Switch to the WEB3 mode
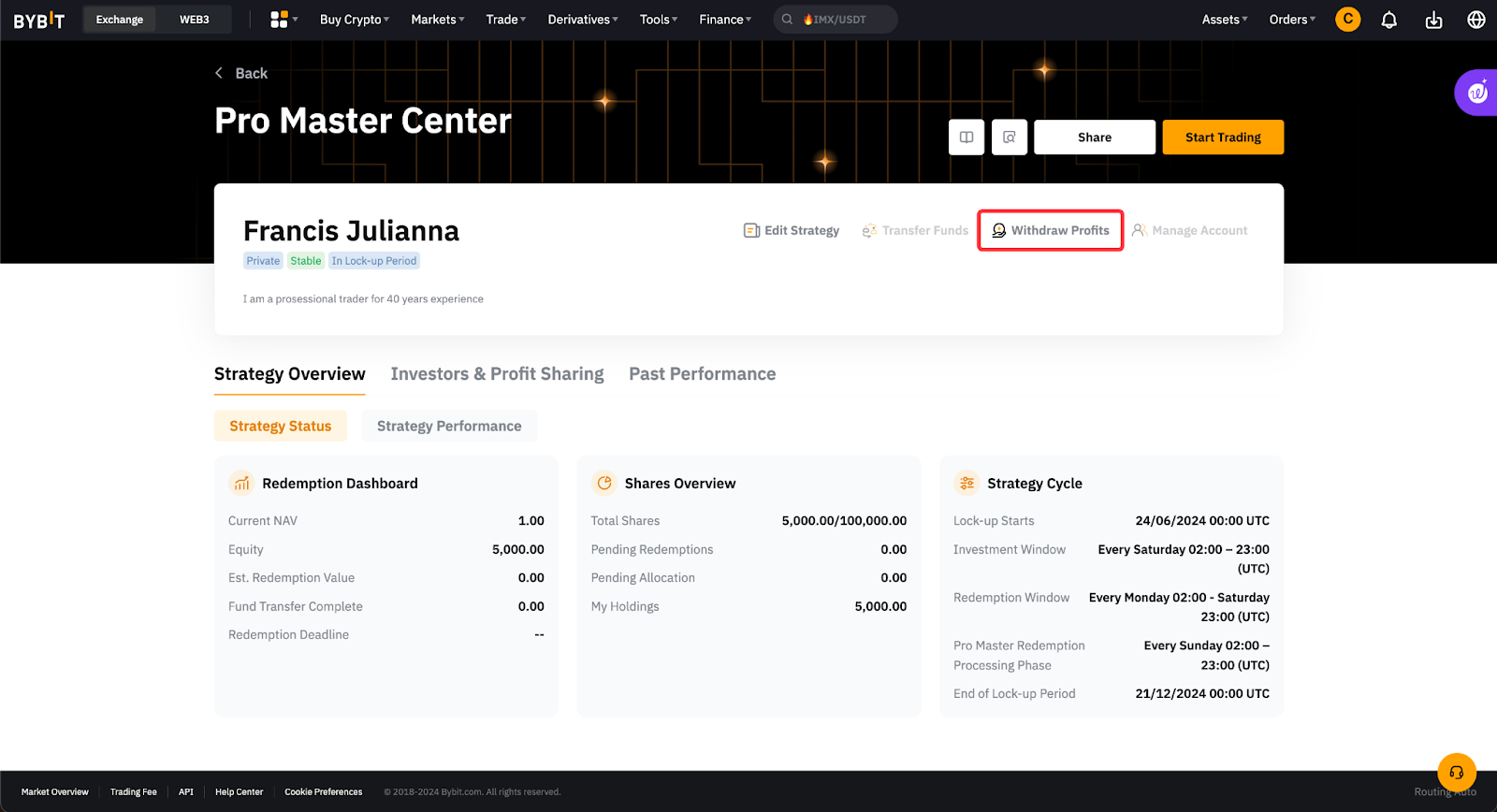 195,20
